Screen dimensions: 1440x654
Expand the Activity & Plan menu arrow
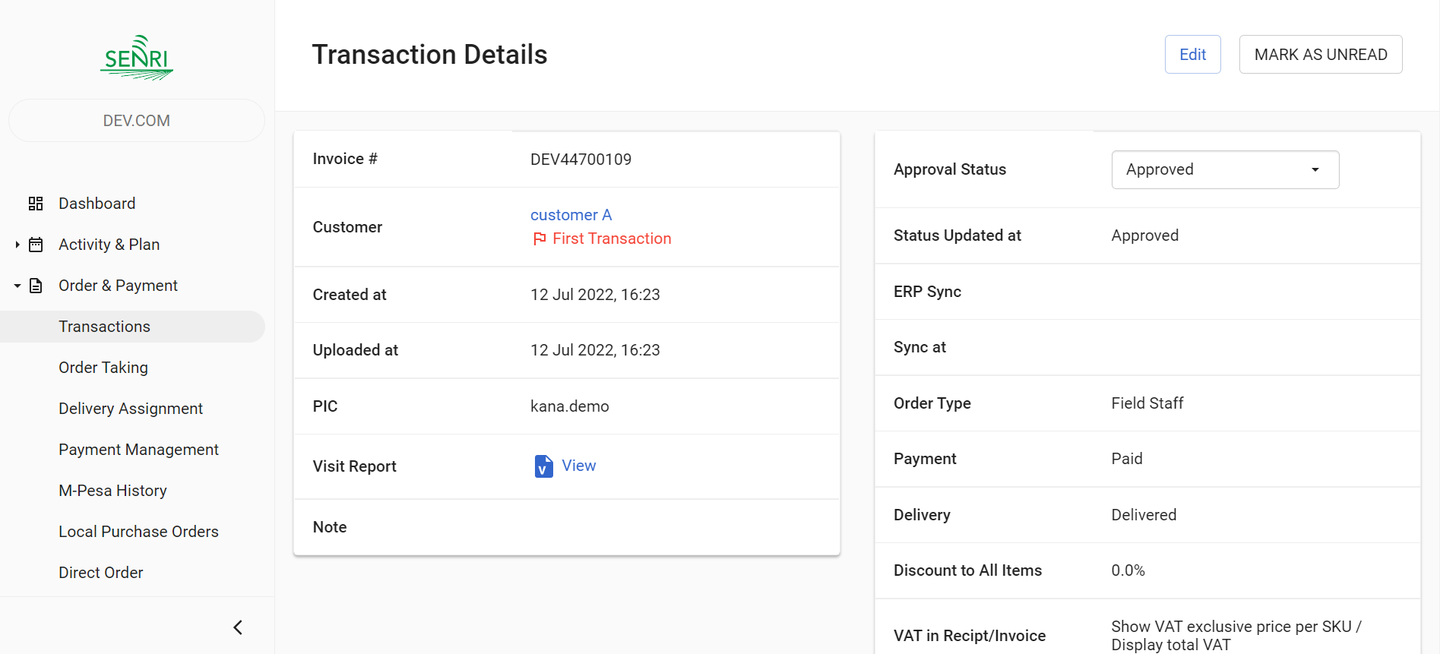[17, 245]
